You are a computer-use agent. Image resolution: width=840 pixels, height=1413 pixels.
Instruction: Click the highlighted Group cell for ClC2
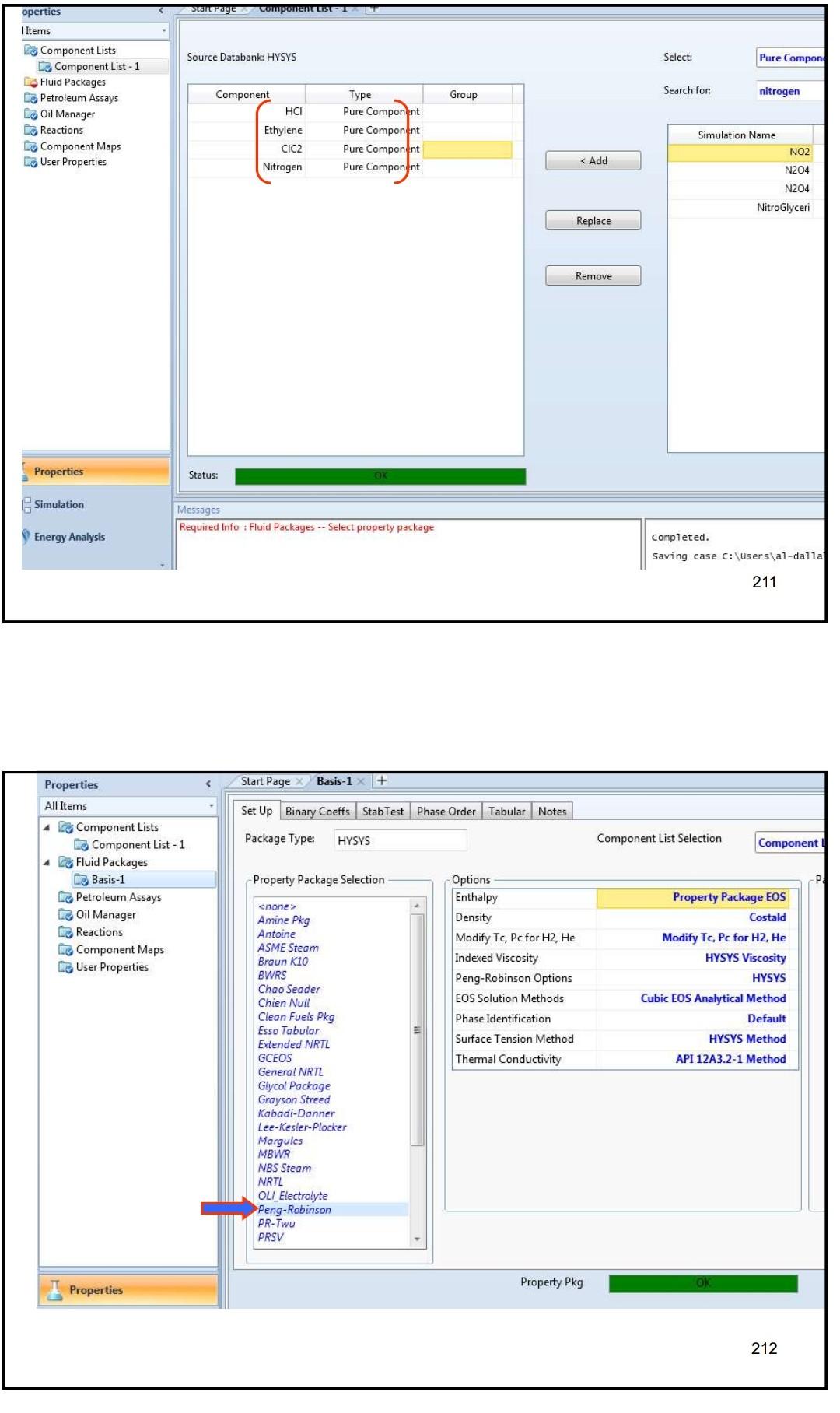pos(467,149)
